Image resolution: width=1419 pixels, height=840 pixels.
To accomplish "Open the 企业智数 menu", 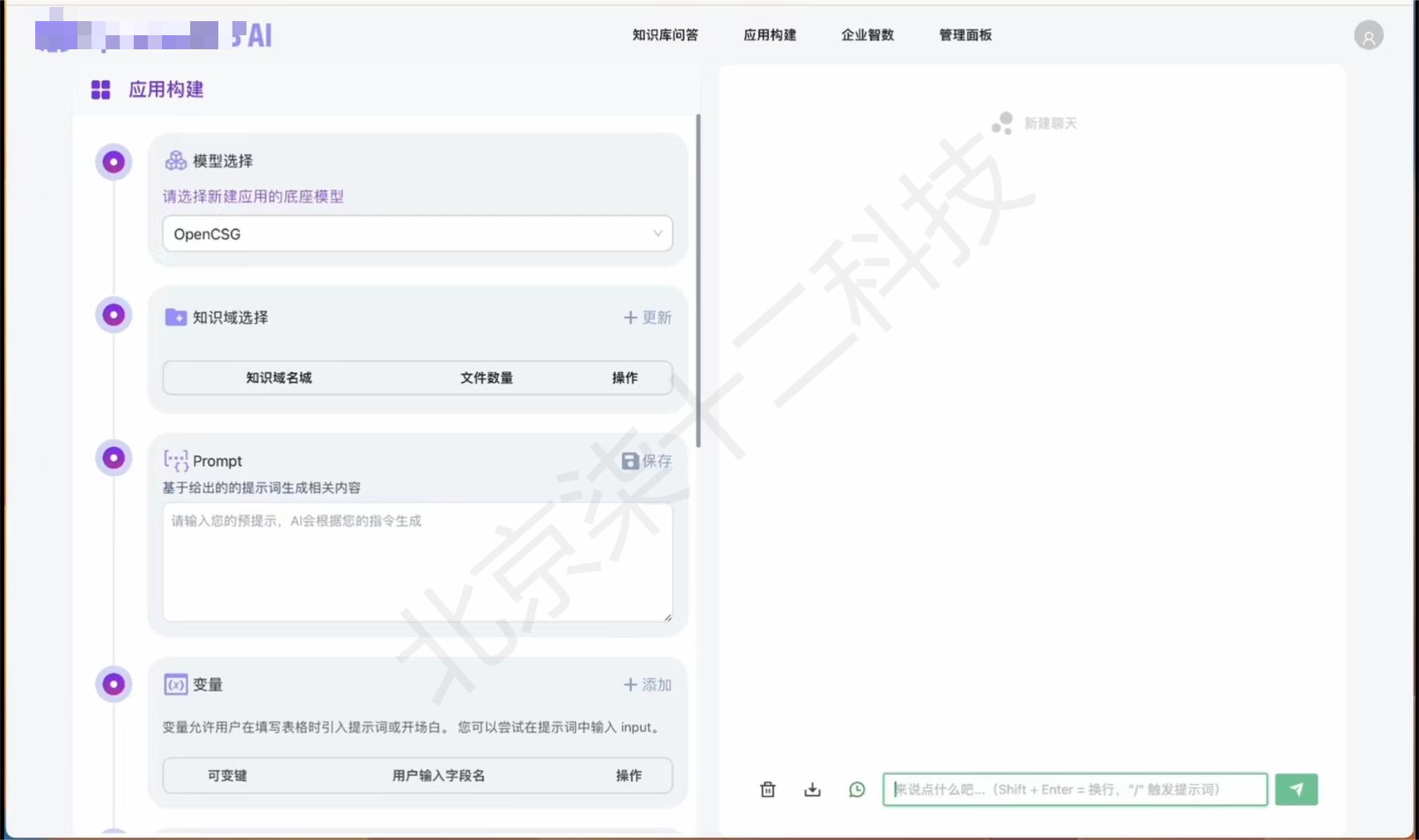I will point(867,35).
